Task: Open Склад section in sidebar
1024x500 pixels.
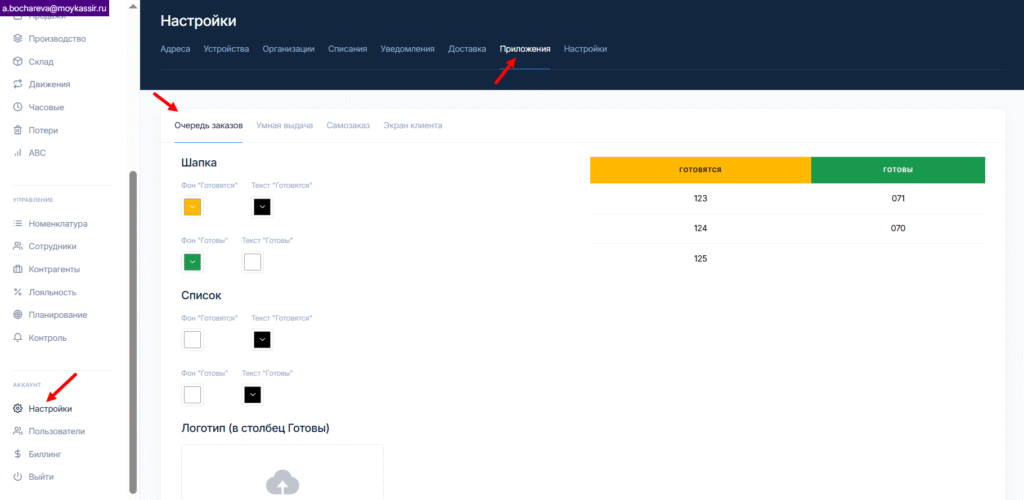Action: [41, 61]
